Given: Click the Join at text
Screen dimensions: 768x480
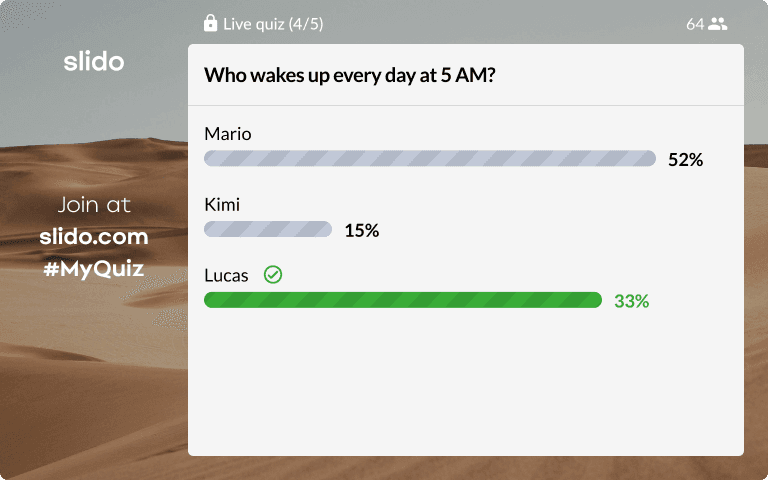Looking at the screenshot, I should click(94, 205).
